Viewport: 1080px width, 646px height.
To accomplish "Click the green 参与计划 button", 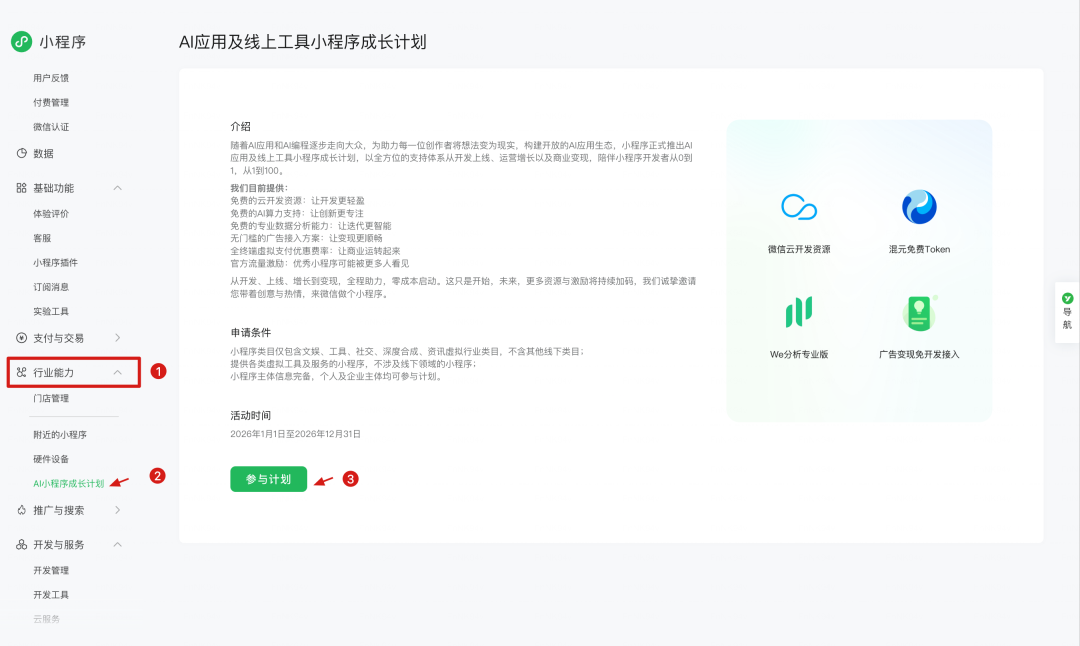I will (x=269, y=479).
